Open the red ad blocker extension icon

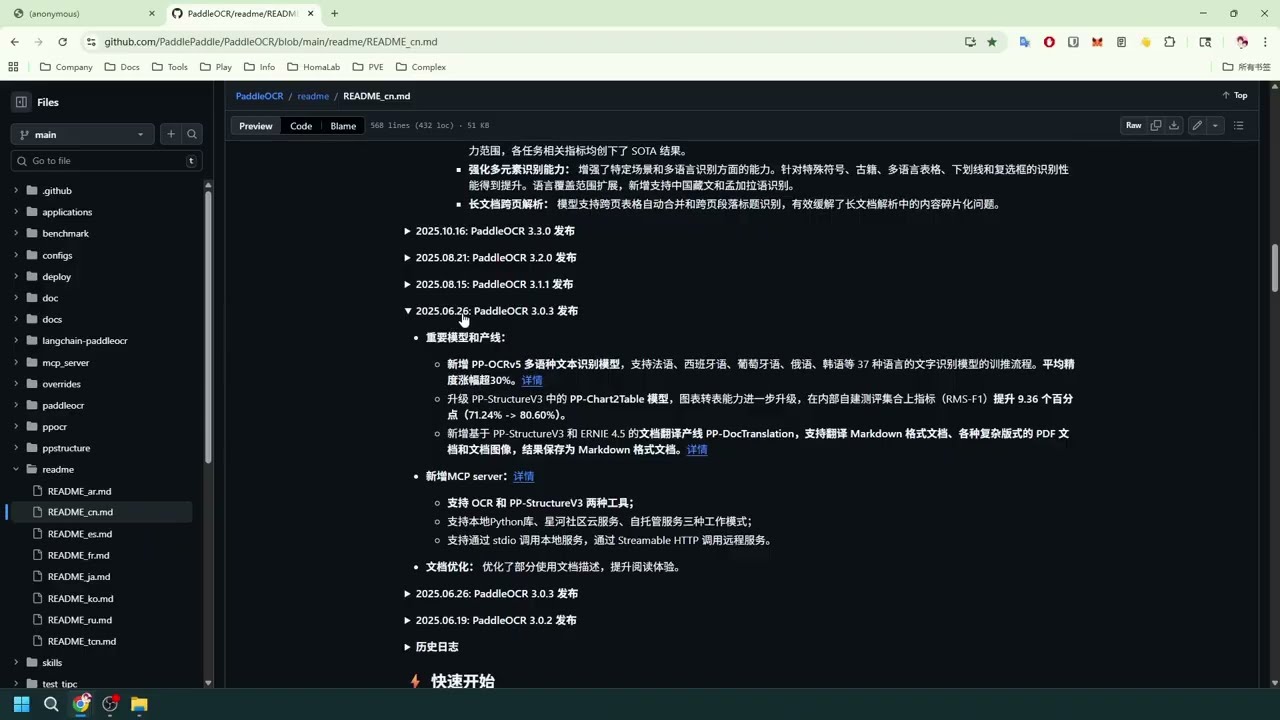pyautogui.click(x=1049, y=42)
